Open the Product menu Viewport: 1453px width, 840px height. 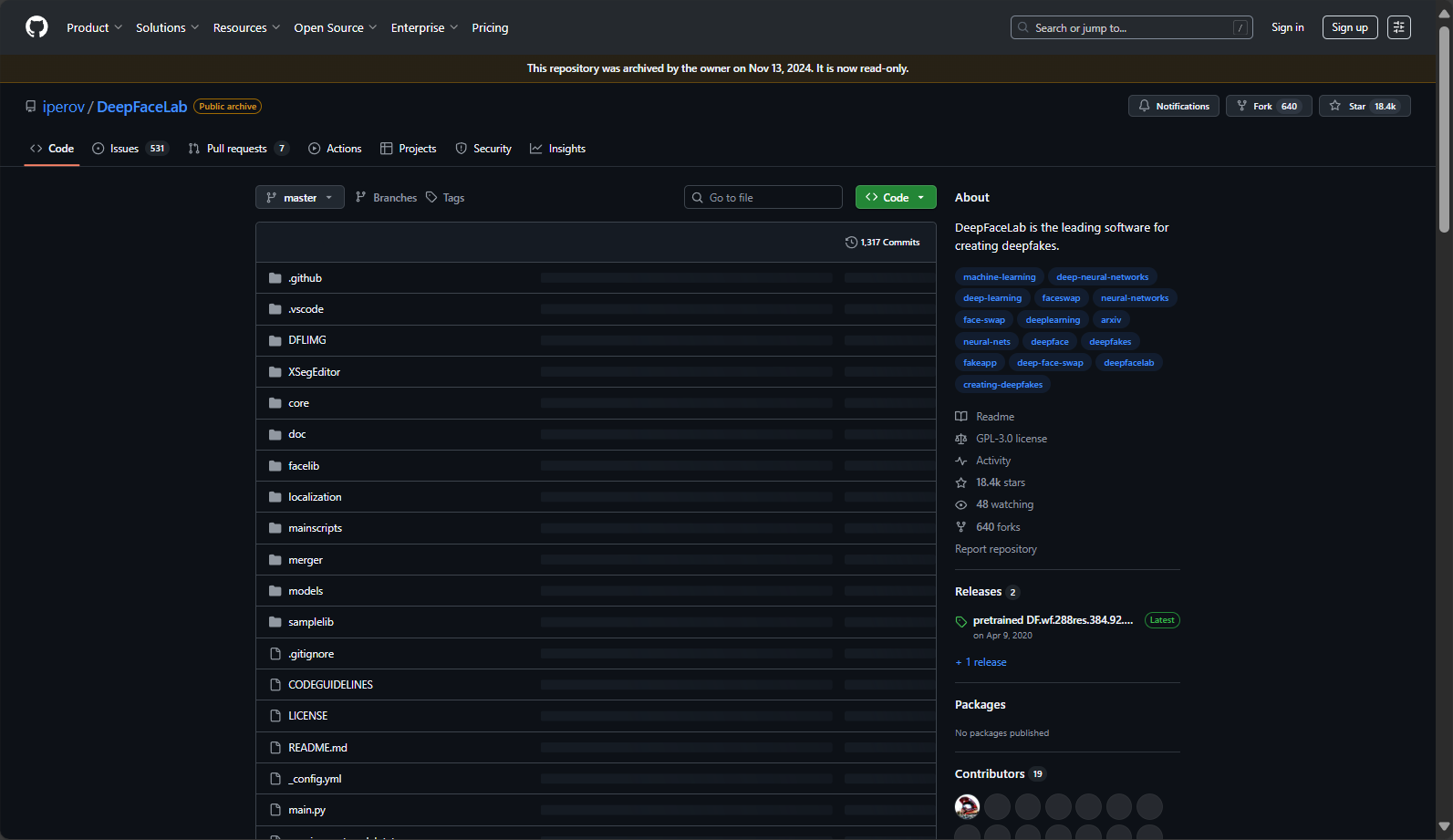click(94, 27)
